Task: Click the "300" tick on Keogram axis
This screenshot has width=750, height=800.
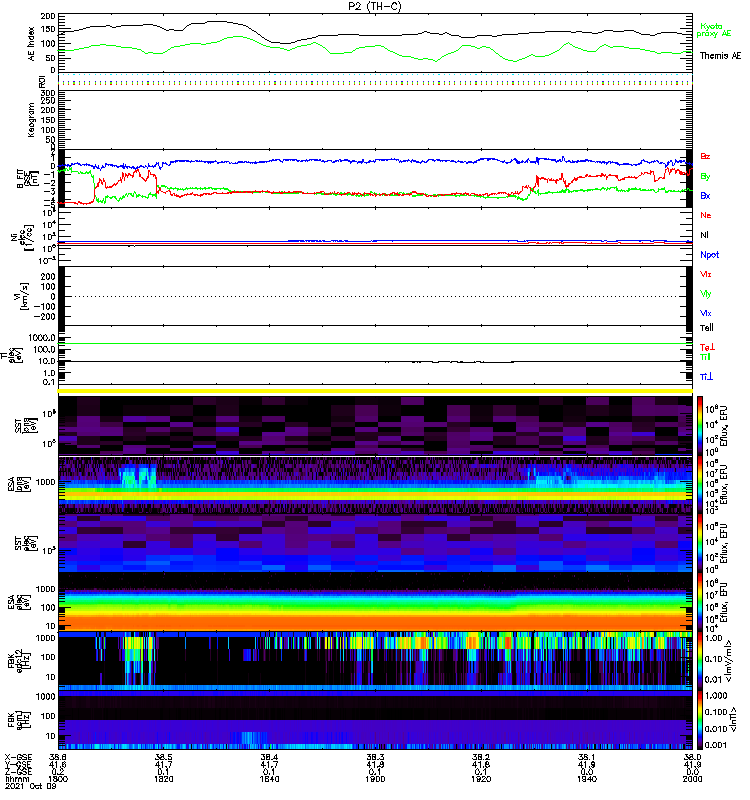Action: 48,93
